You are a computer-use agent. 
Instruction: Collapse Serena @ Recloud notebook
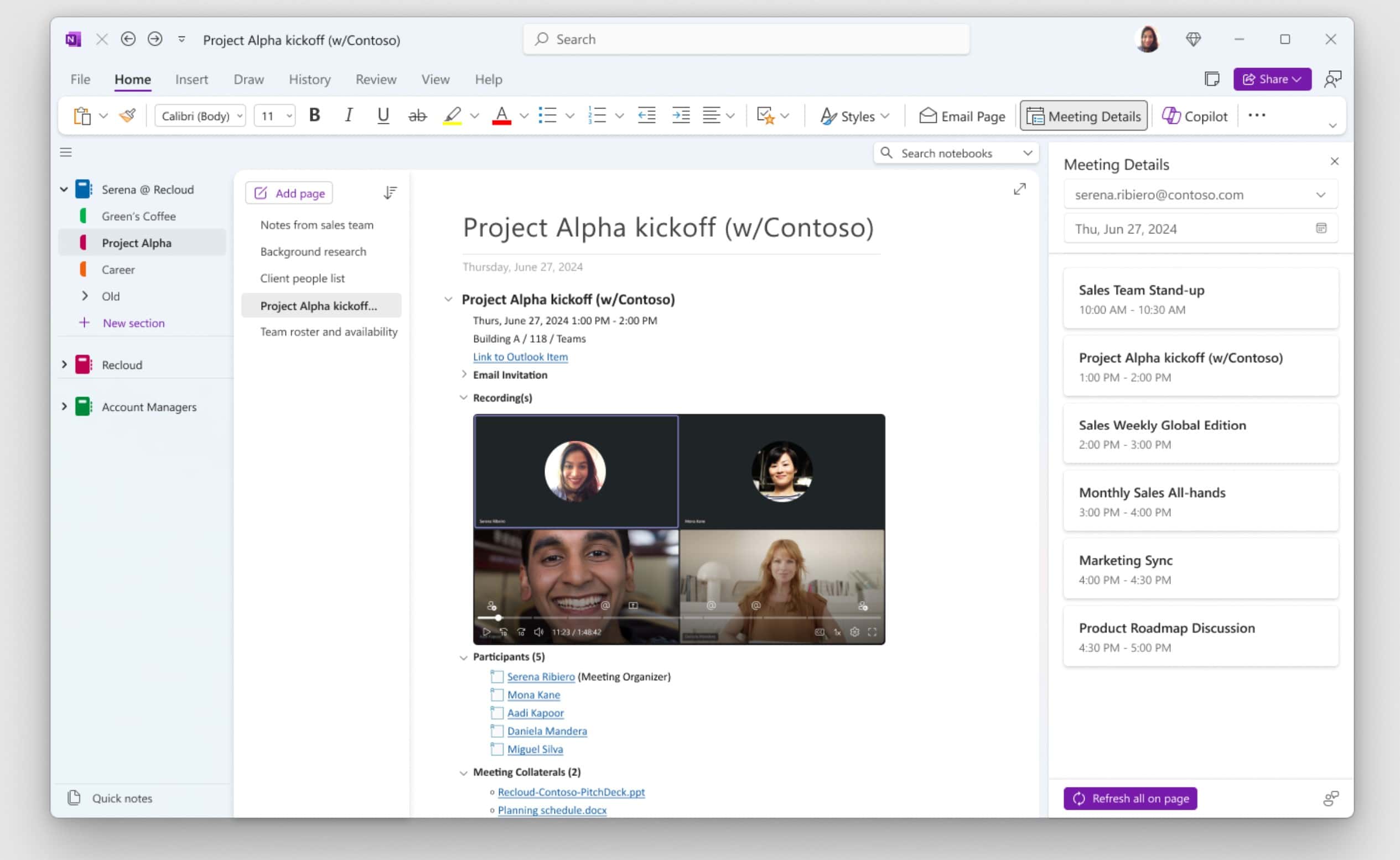(x=64, y=189)
